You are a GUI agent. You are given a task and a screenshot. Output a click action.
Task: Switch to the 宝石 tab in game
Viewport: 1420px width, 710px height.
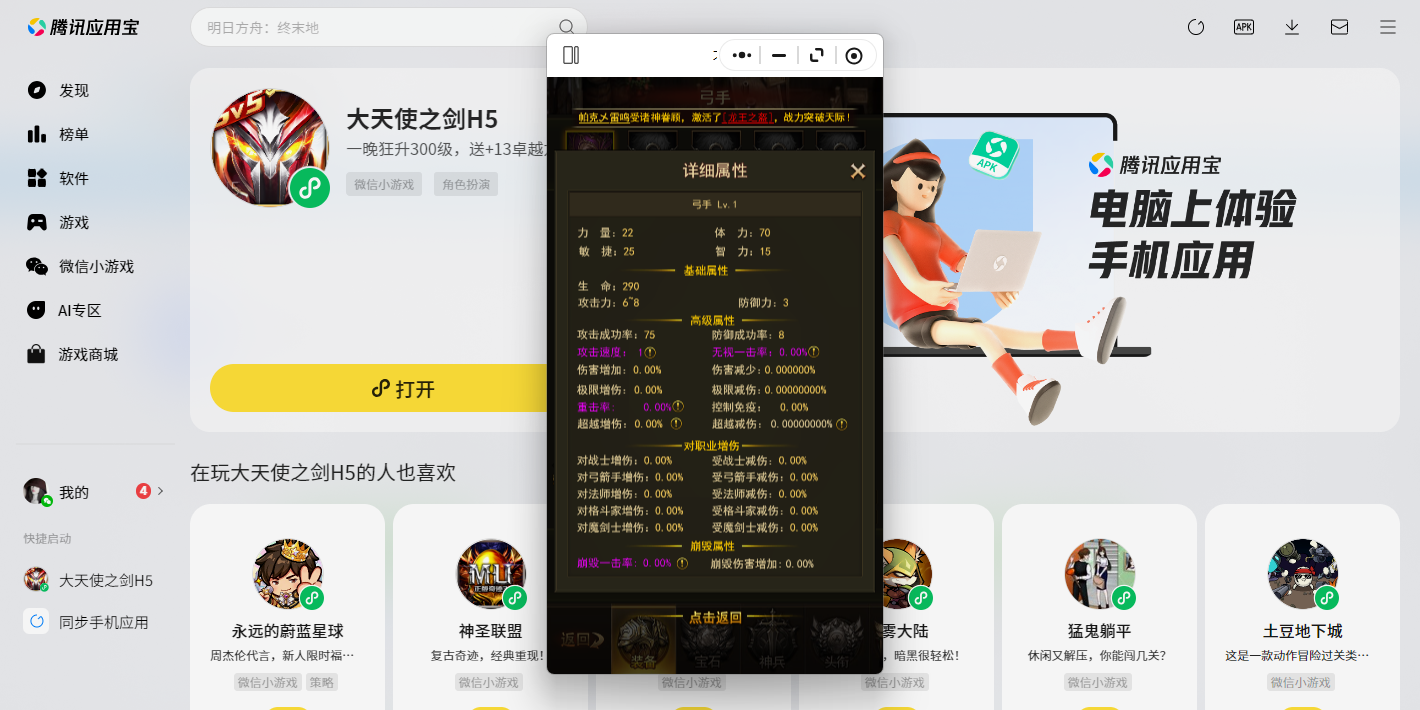[x=707, y=638]
